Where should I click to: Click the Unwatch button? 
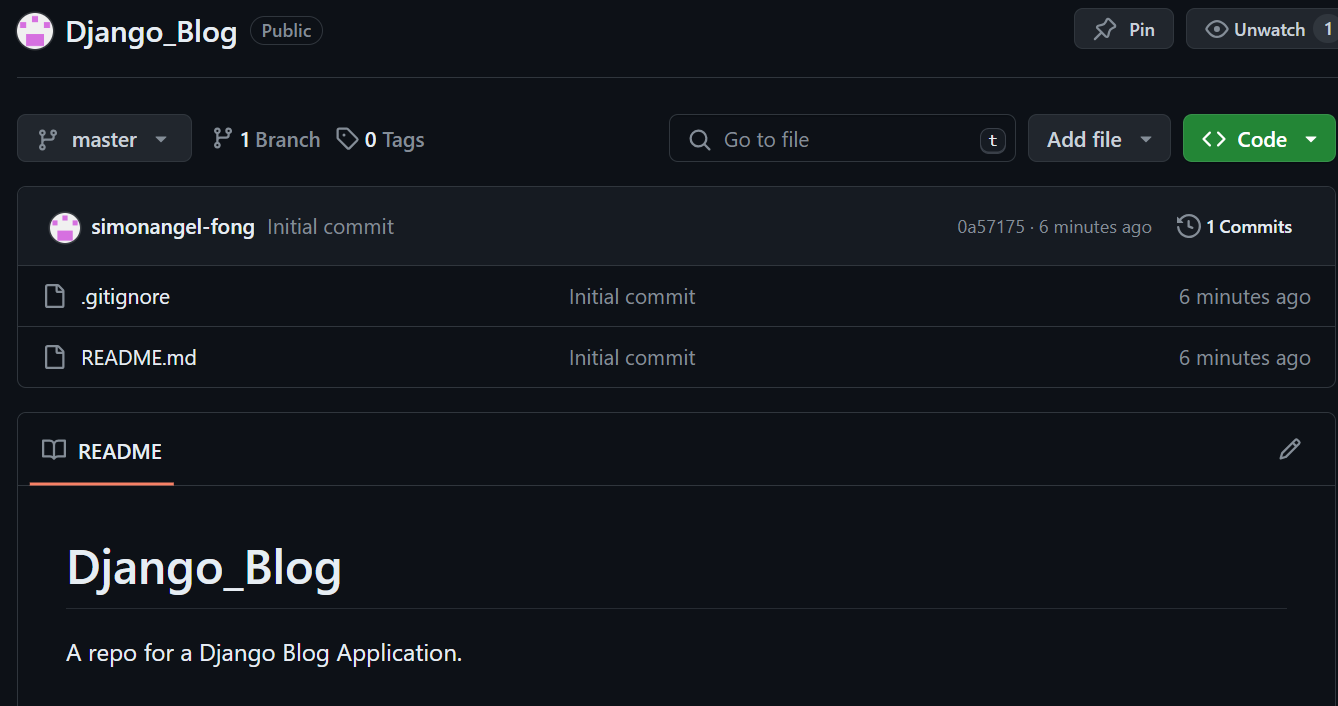tap(1262, 29)
